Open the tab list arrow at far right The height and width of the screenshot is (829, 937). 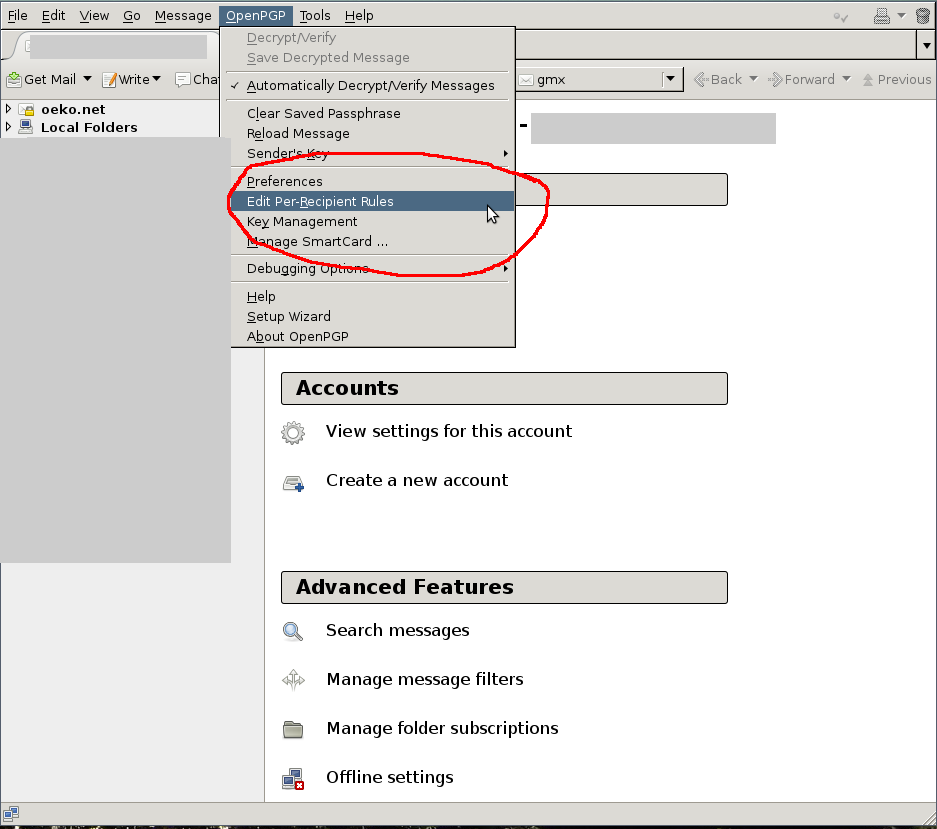tap(925, 45)
